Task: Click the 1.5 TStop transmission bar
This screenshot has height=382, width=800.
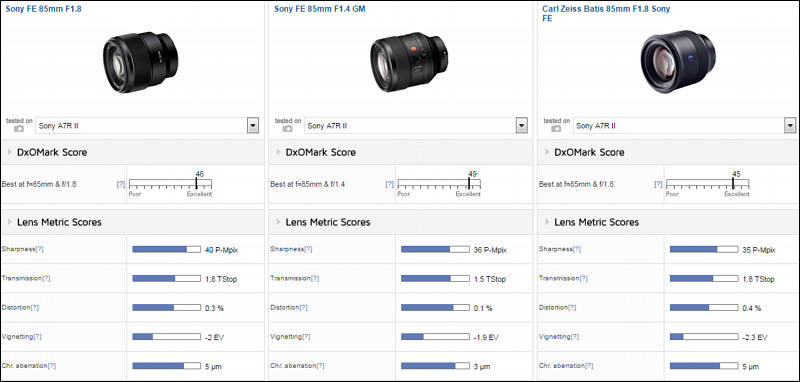Action: click(435, 278)
